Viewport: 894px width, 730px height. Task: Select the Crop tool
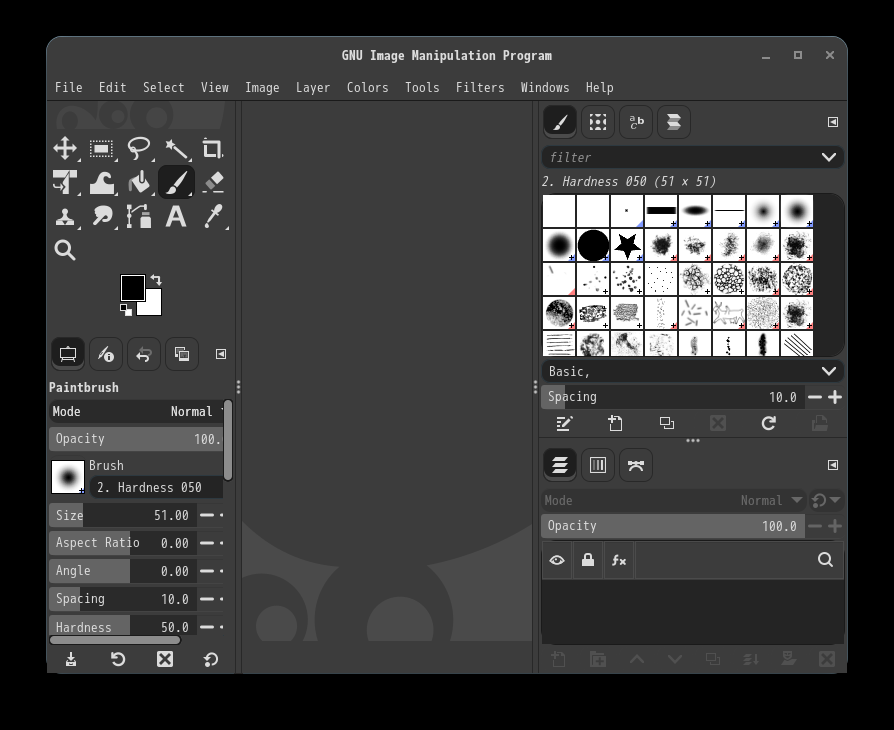pos(213,149)
